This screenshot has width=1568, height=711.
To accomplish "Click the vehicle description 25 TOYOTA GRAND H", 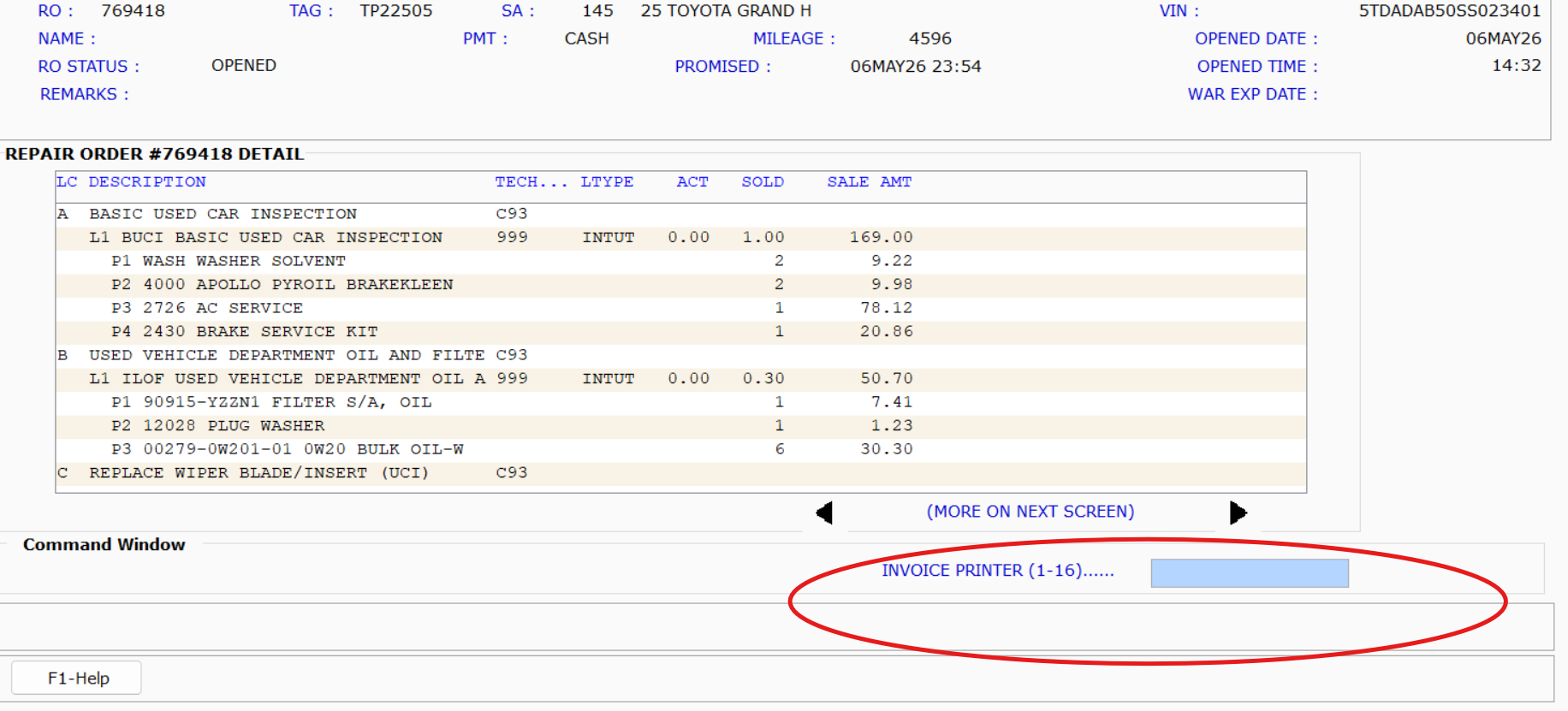I will [726, 11].
